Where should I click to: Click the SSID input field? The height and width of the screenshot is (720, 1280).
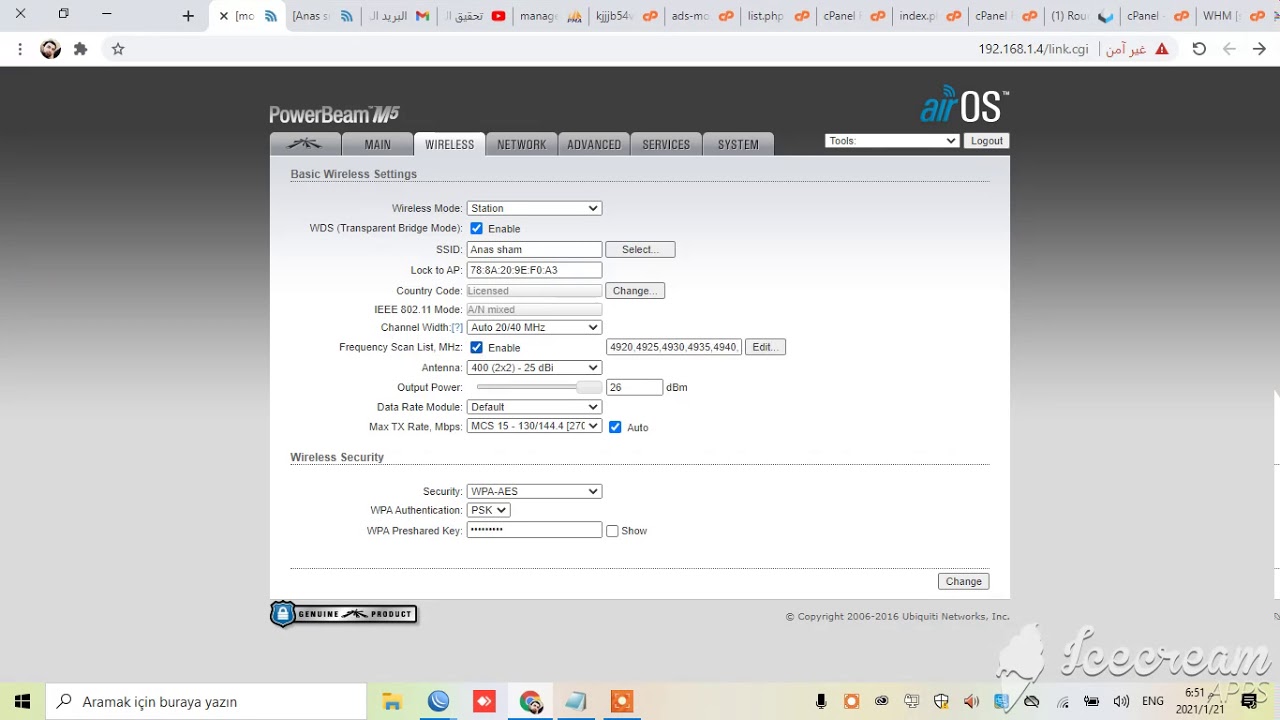tap(534, 249)
